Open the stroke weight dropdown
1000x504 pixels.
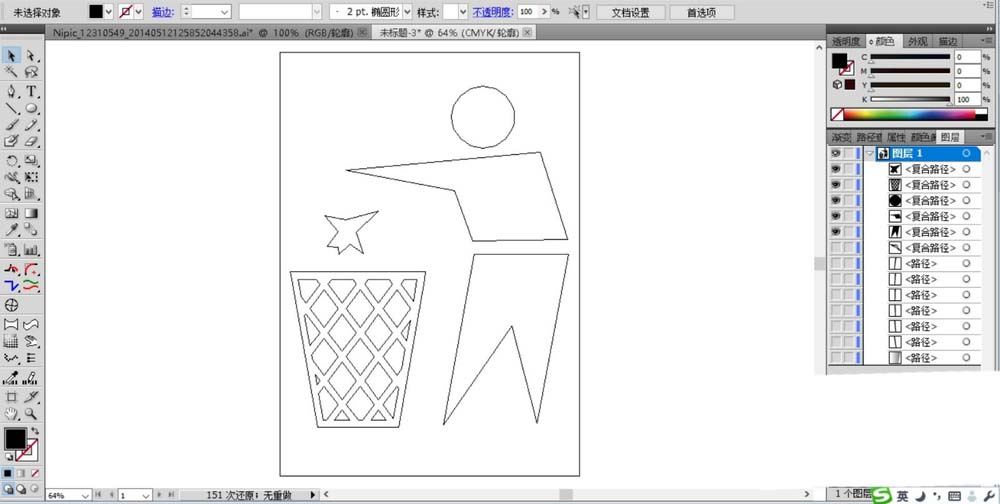pos(224,11)
